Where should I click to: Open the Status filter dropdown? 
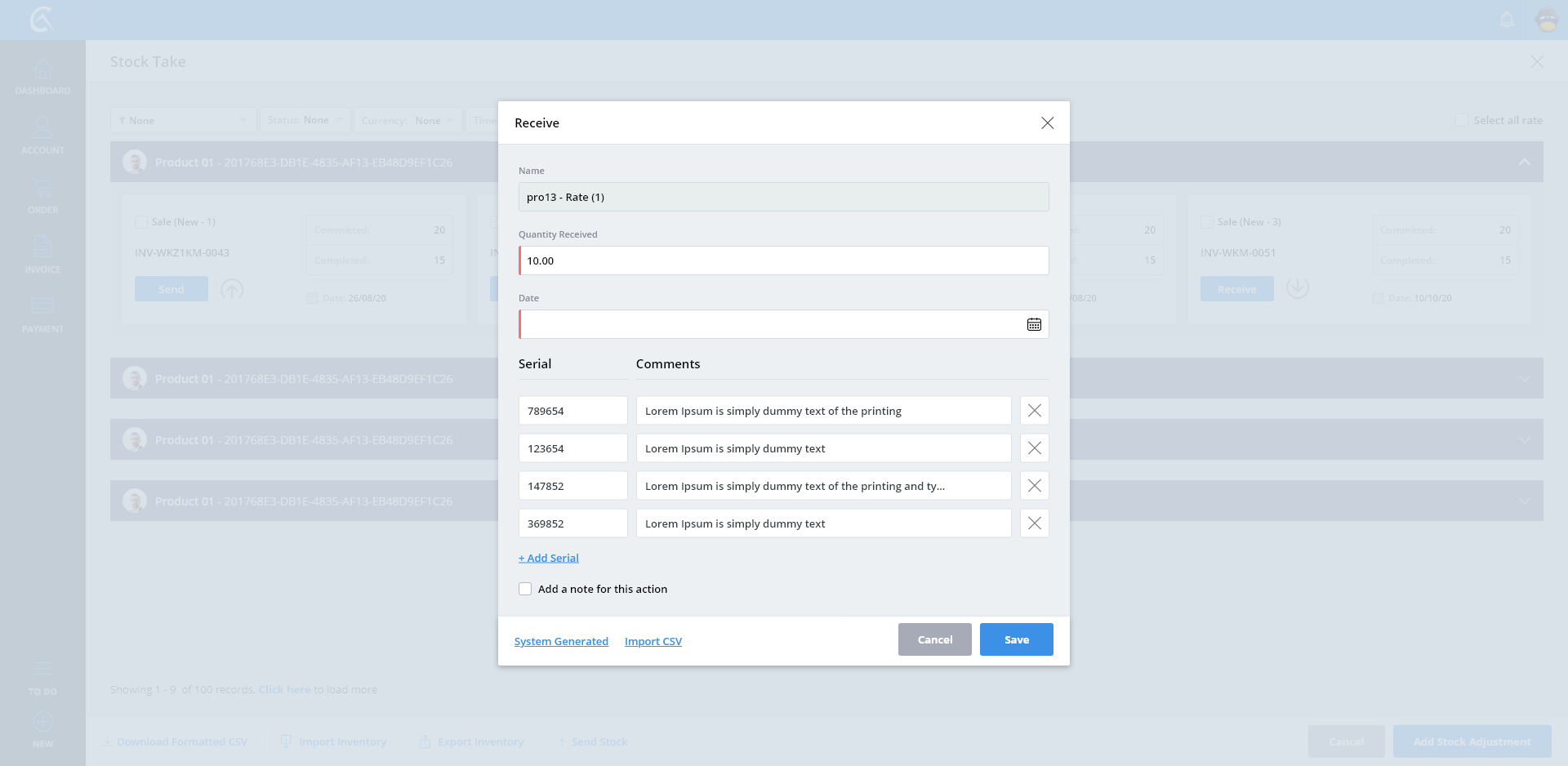[x=305, y=120]
